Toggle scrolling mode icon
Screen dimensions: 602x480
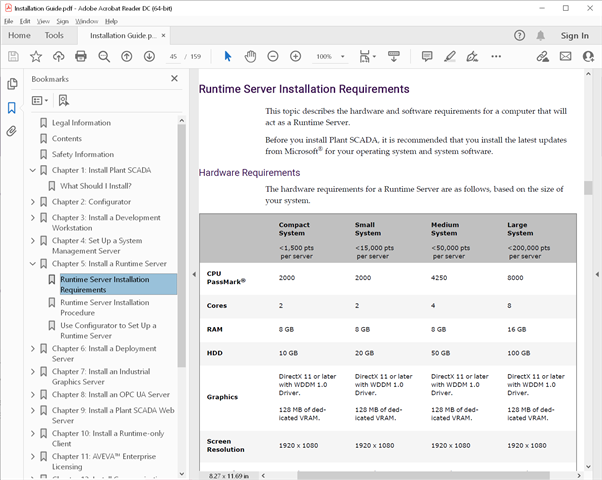(394, 56)
